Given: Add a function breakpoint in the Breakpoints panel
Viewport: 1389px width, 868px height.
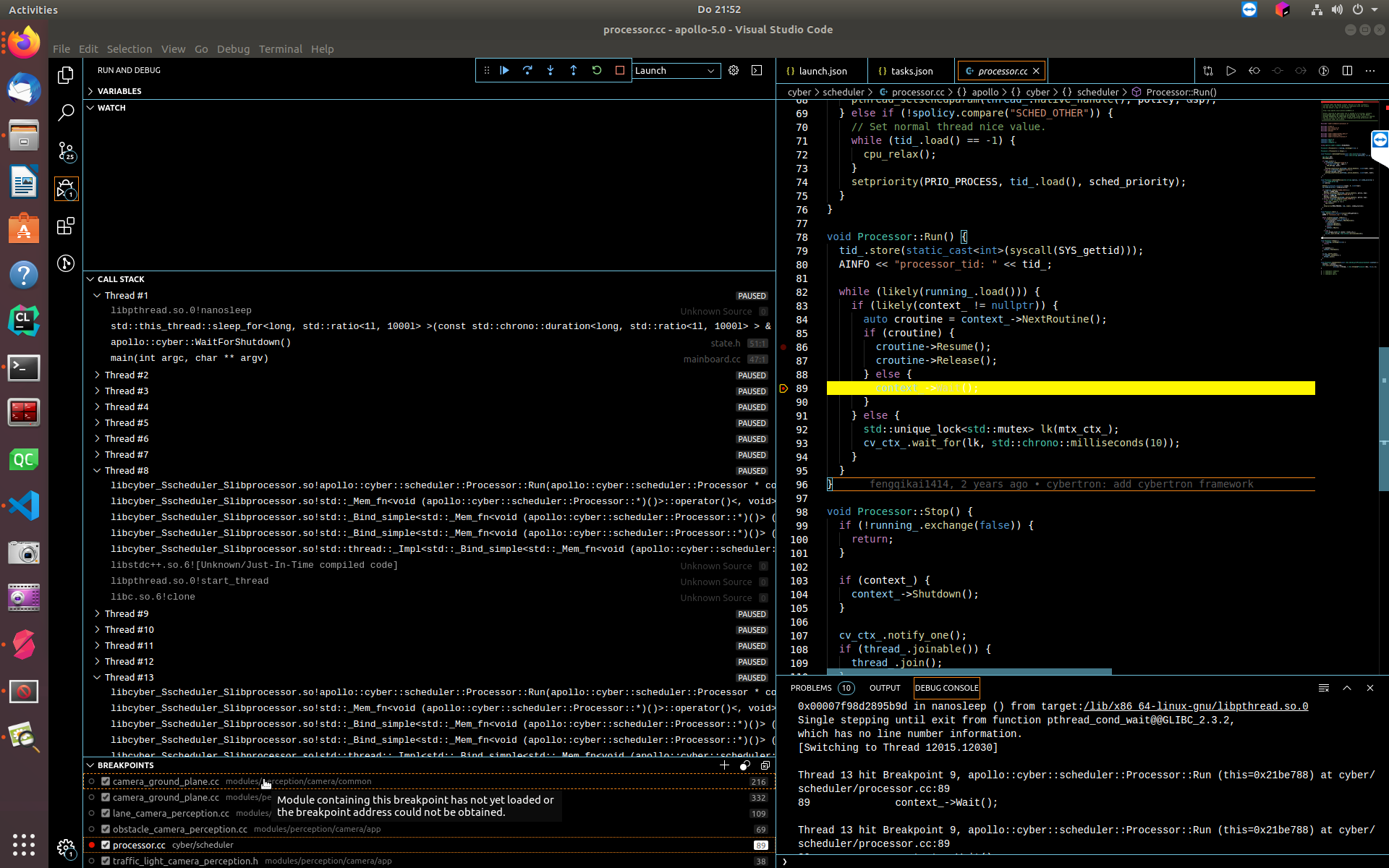Looking at the screenshot, I should coord(724,765).
